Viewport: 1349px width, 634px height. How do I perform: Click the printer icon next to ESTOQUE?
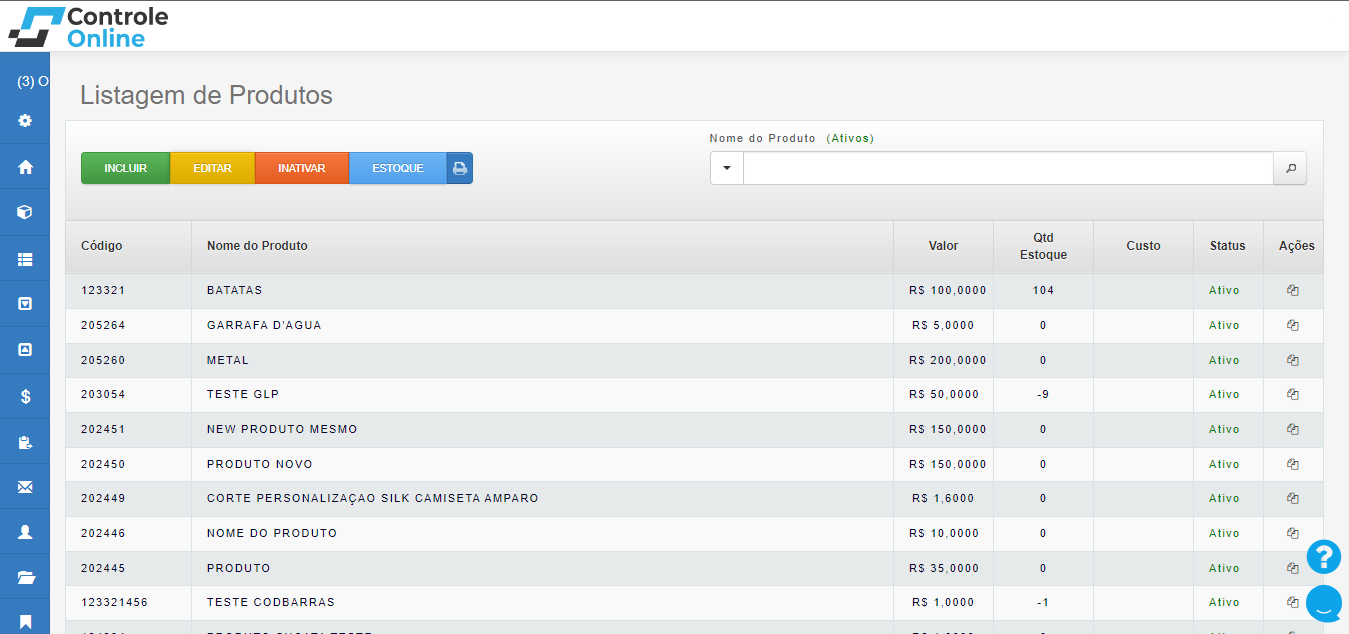tap(460, 168)
